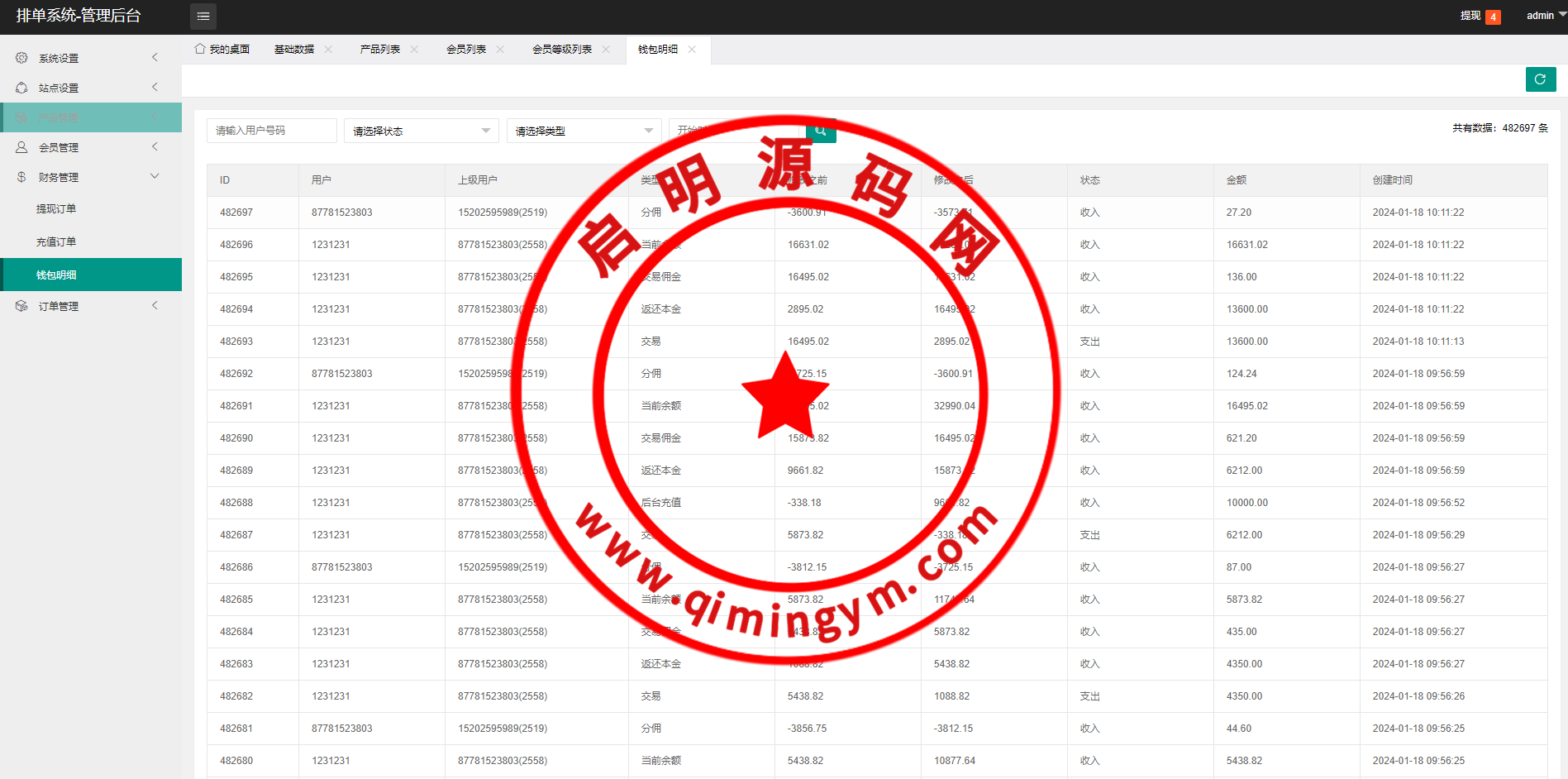
Task: Click the search magnifier icon button
Action: pos(821,131)
